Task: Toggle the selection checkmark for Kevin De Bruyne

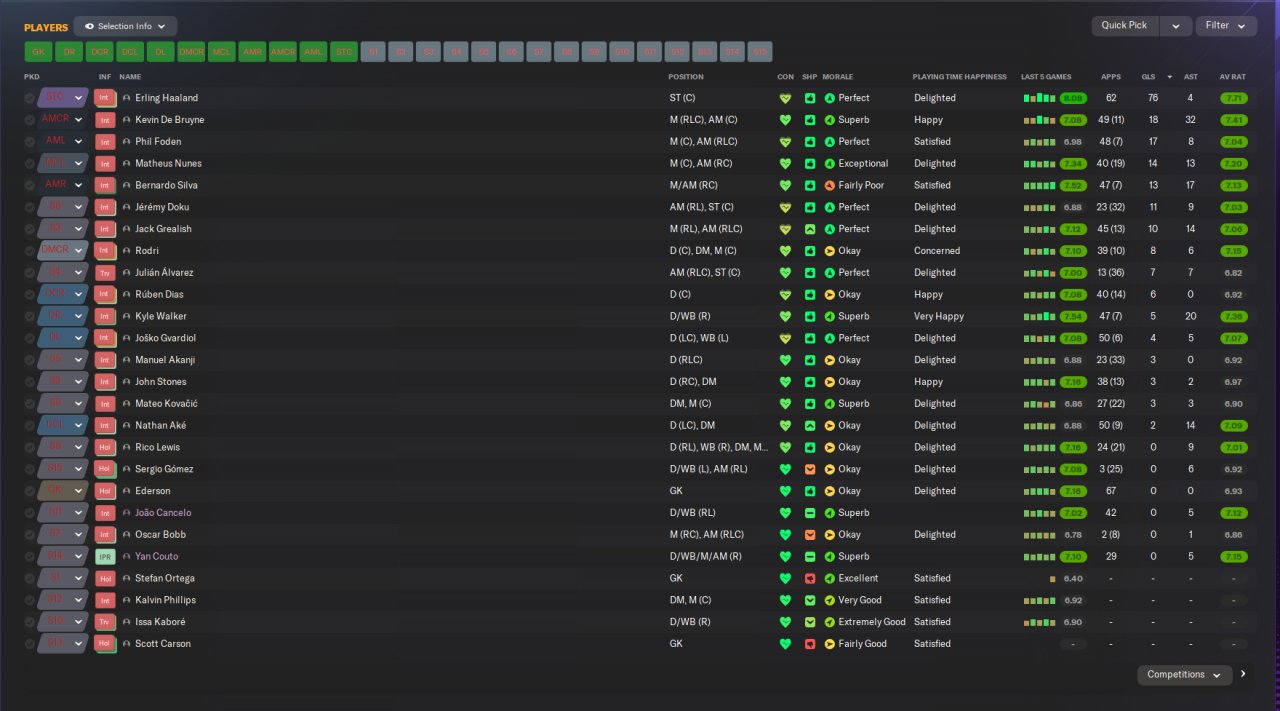Action: [30, 120]
